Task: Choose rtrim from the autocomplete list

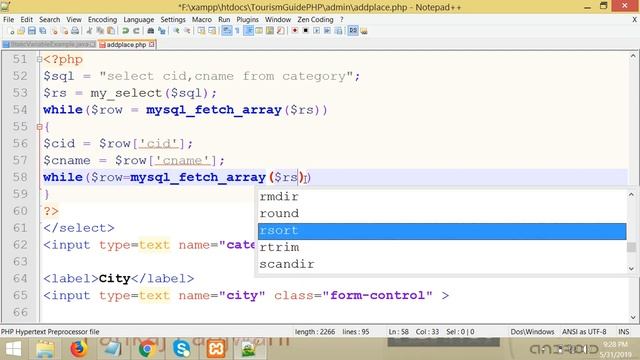Action: tap(442, 247)
